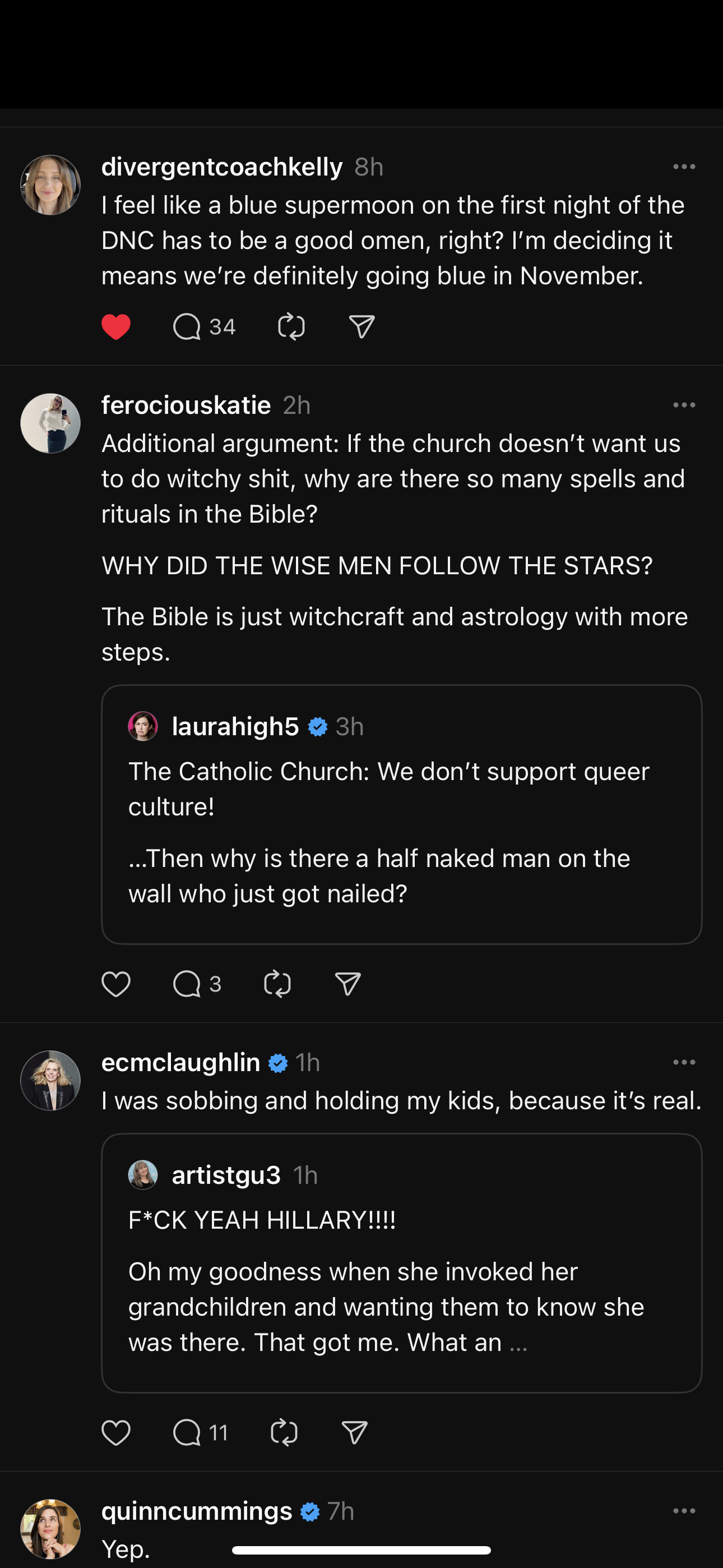Screen dimensions: 723x1568
Task: Send ecmclaughlin's post to someone
Action: [355, 1432]
